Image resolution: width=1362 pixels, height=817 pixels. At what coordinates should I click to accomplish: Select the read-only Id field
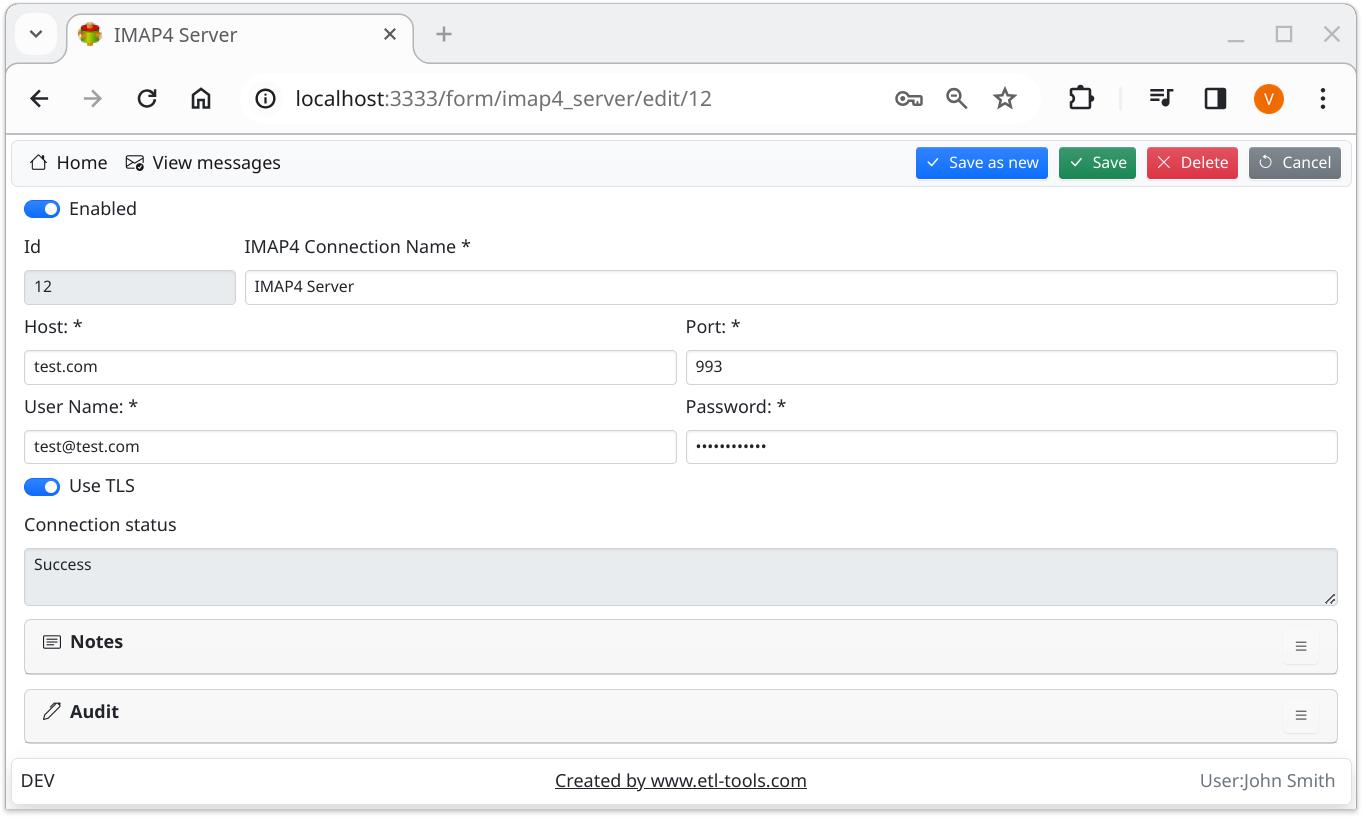(x=130, y=287)
